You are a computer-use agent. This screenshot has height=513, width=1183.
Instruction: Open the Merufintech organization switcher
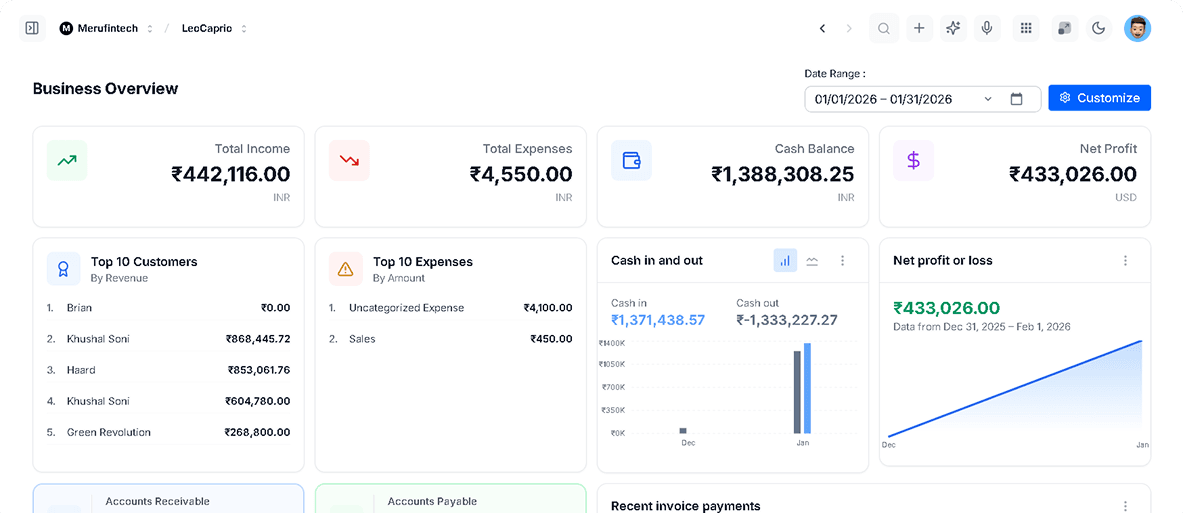click(x=106, y=29)
